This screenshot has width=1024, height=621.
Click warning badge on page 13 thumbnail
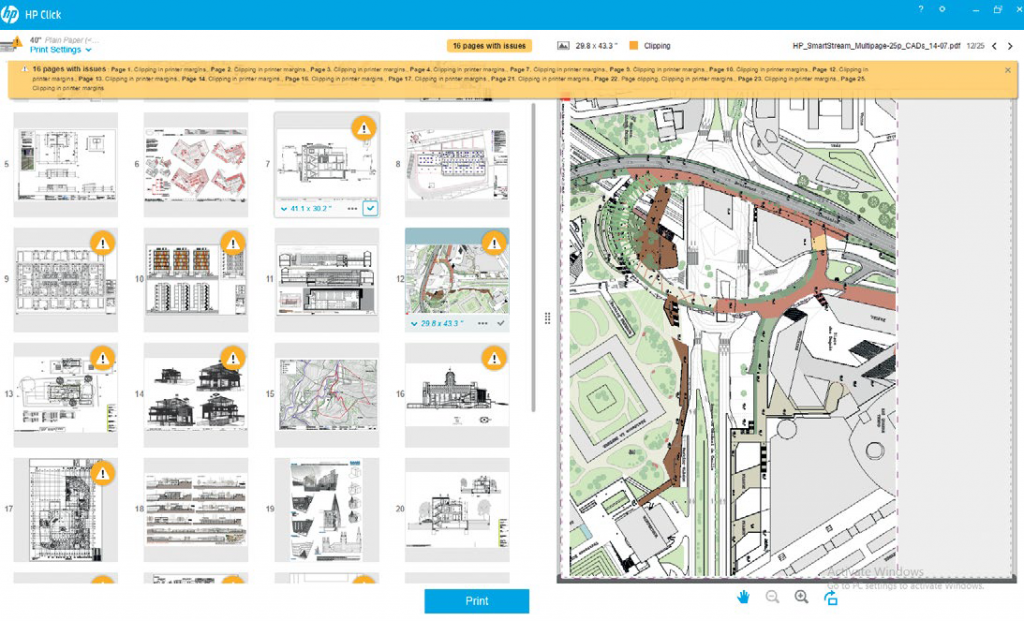click(x=103, y=358)
